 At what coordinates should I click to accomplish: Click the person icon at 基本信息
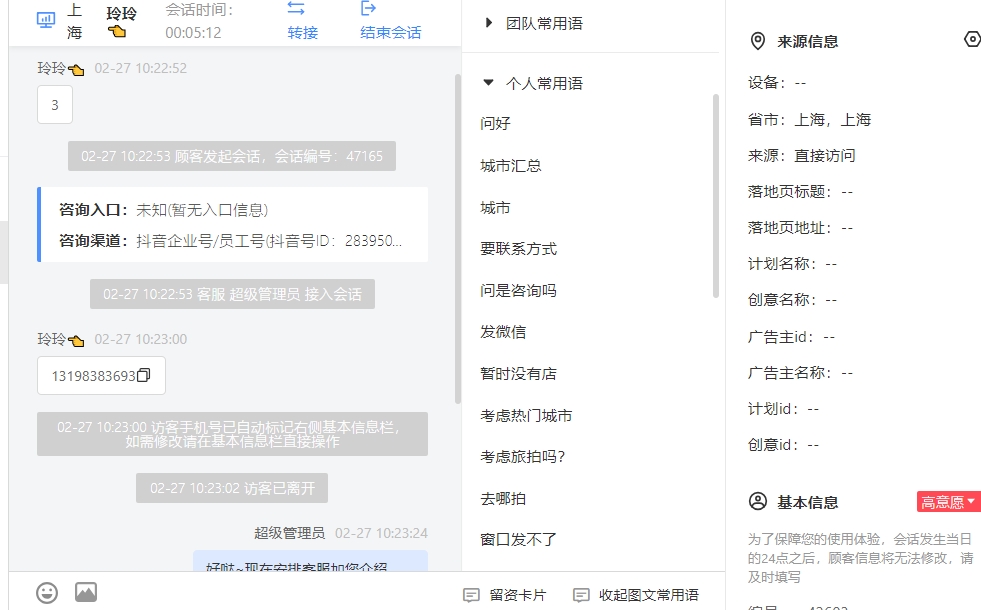point(758,502)
